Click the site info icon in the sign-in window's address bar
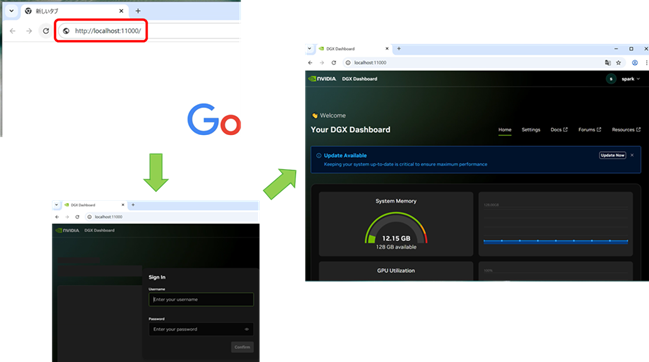Image resolution: width=649 pixels, height=362 pixels. pyautogui.click(x=89, y=217)
